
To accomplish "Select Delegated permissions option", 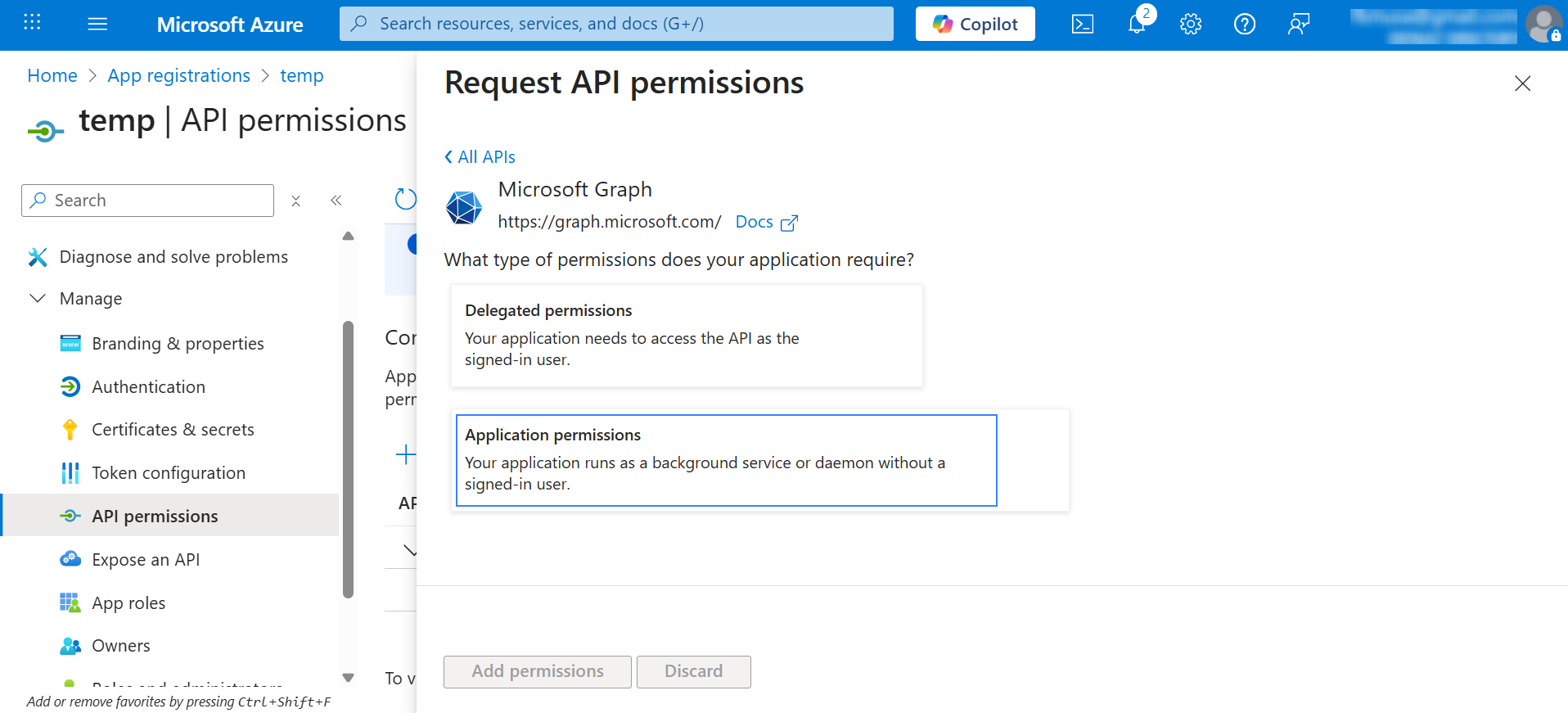I will pos(686,336).
